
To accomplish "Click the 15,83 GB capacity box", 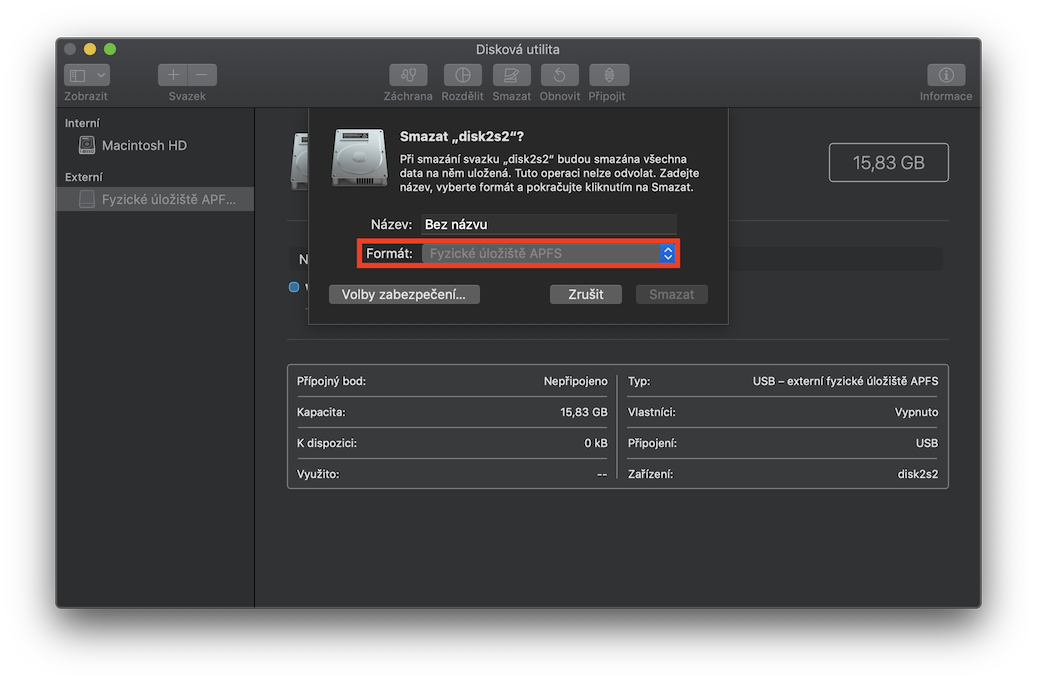I will pyautogui.click(x=889, y=163).
